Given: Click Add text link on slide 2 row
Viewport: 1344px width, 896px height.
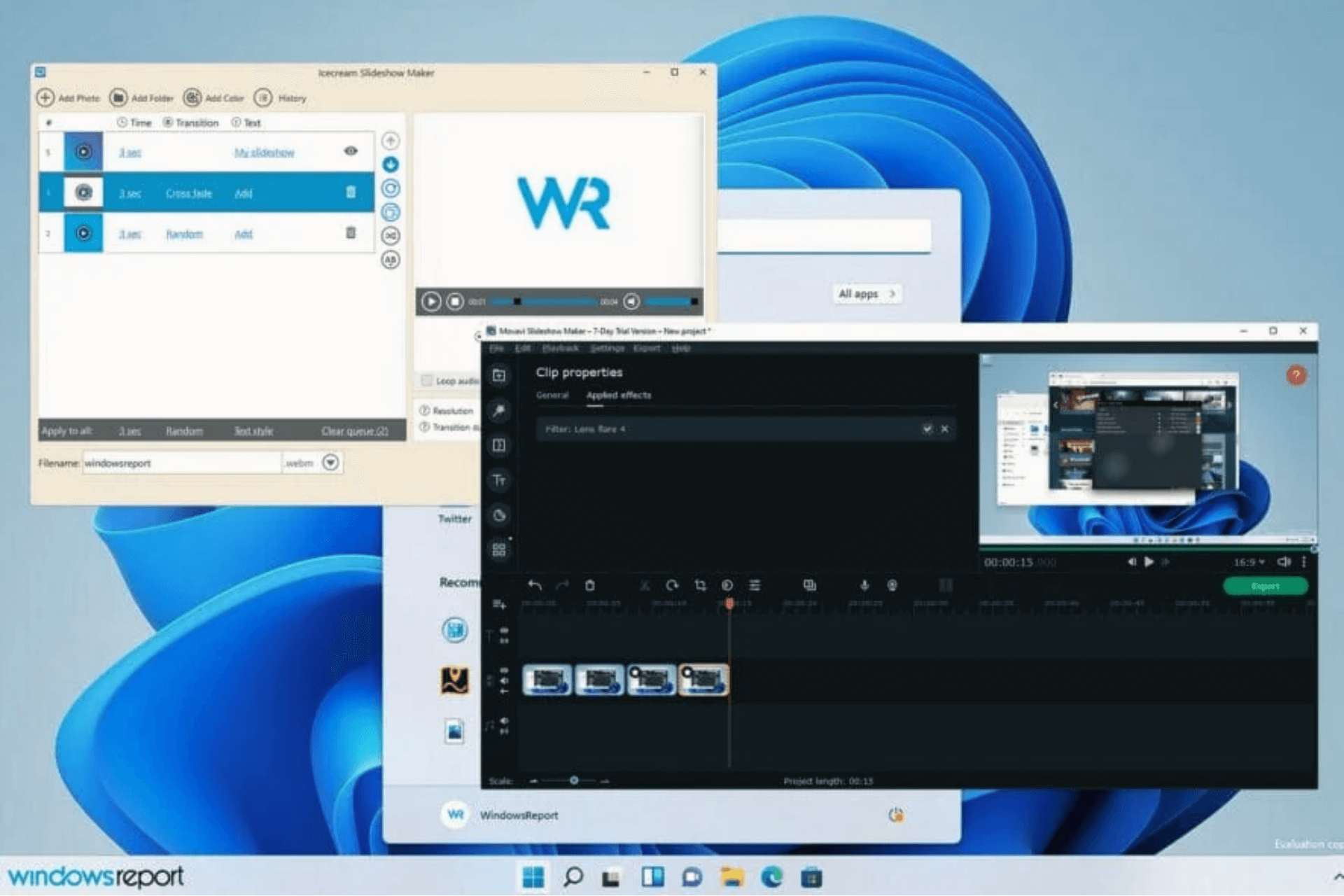Looking at the screenshot, I should click(x=243, y=234).
